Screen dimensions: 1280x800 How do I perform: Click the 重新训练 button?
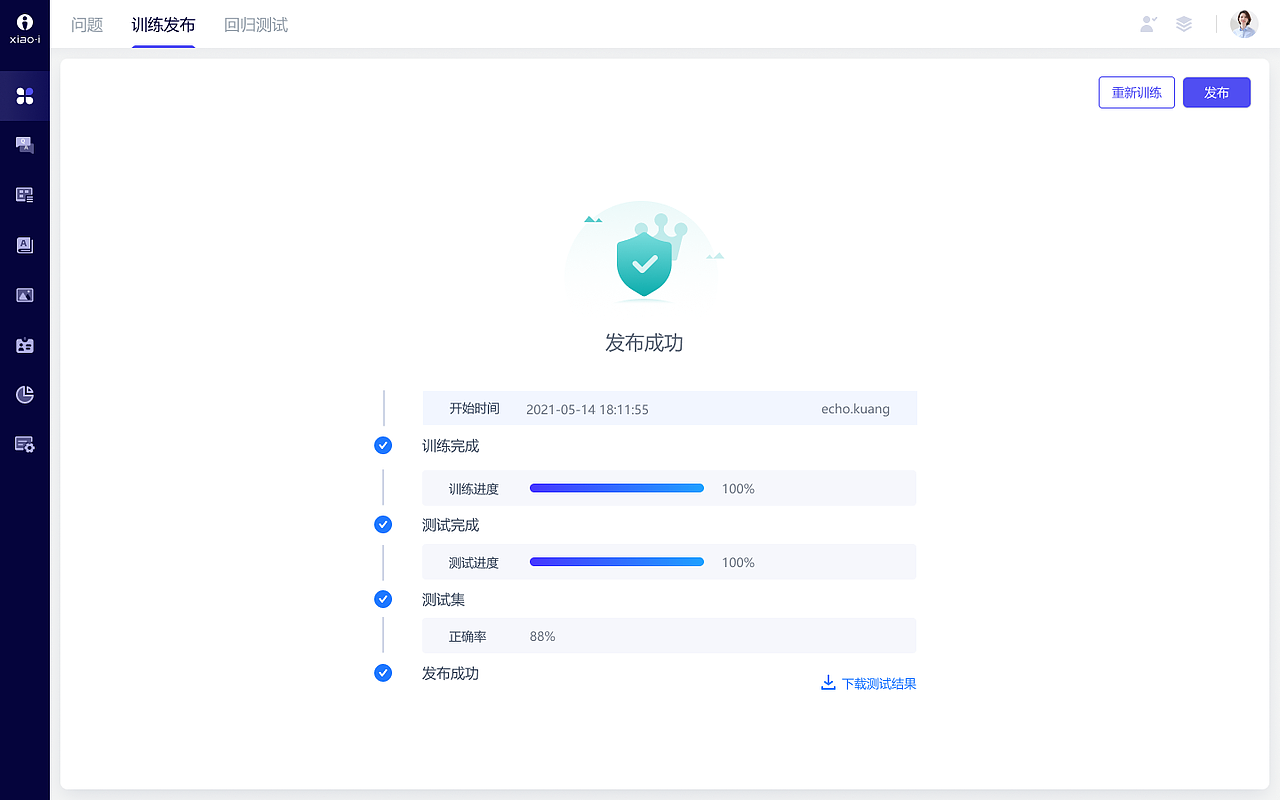click(1136, 92)
